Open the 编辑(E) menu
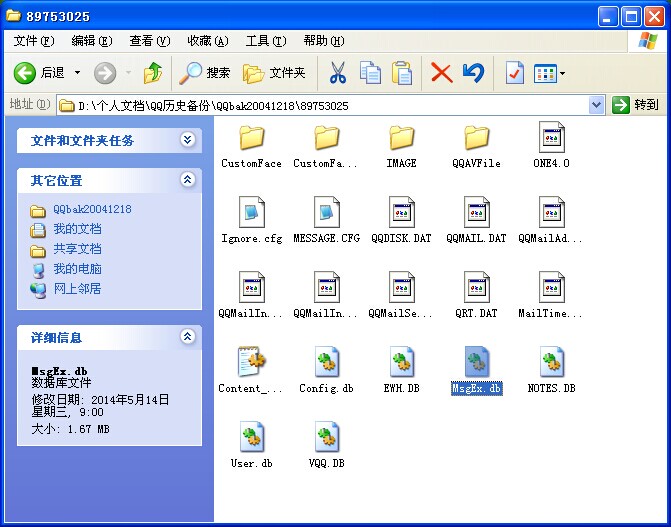The height and width of the screenshot is (527, 671). [92, 41]
